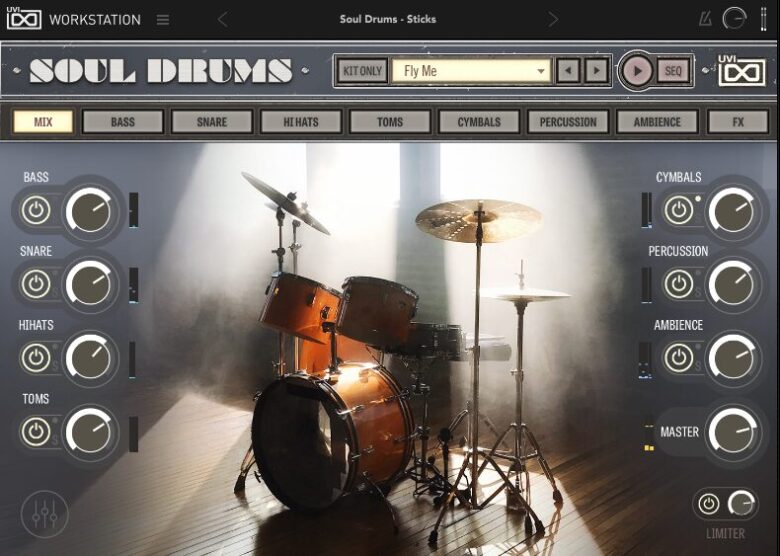Select previous kit preset with the left triangle button
Image resolution: width=780 pixels, height=556 pixels.
click(x=568, y=71)
